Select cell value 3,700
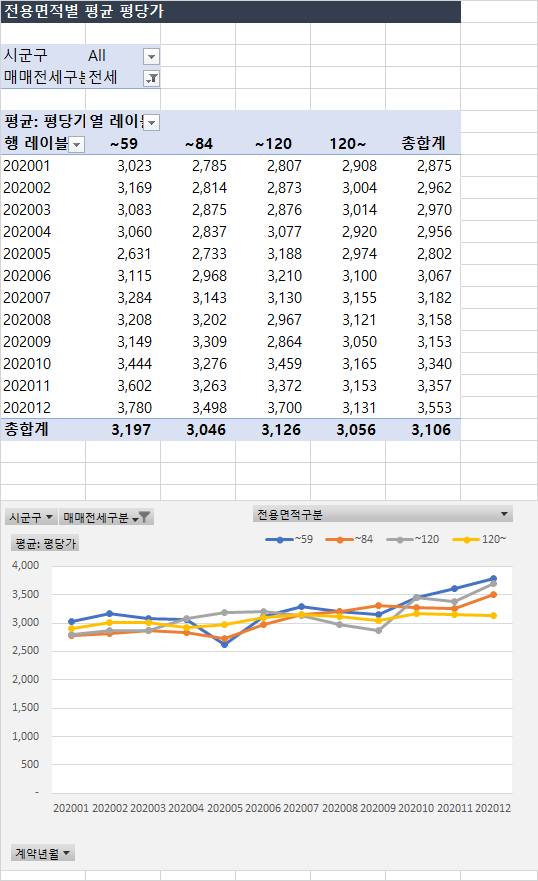538x881 pixels. (x=273, y=408)
